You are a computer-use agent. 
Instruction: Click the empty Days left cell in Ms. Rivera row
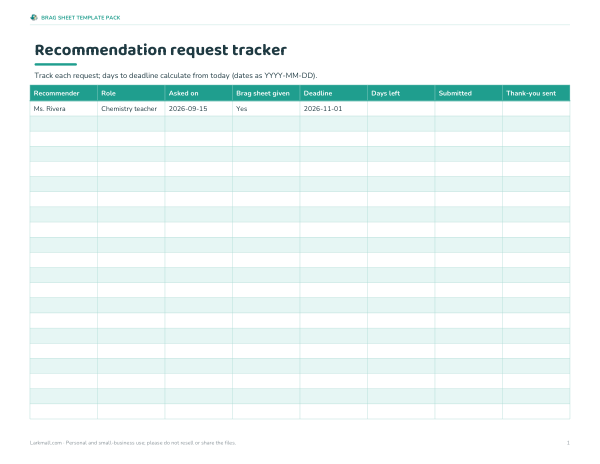(401, 109)
